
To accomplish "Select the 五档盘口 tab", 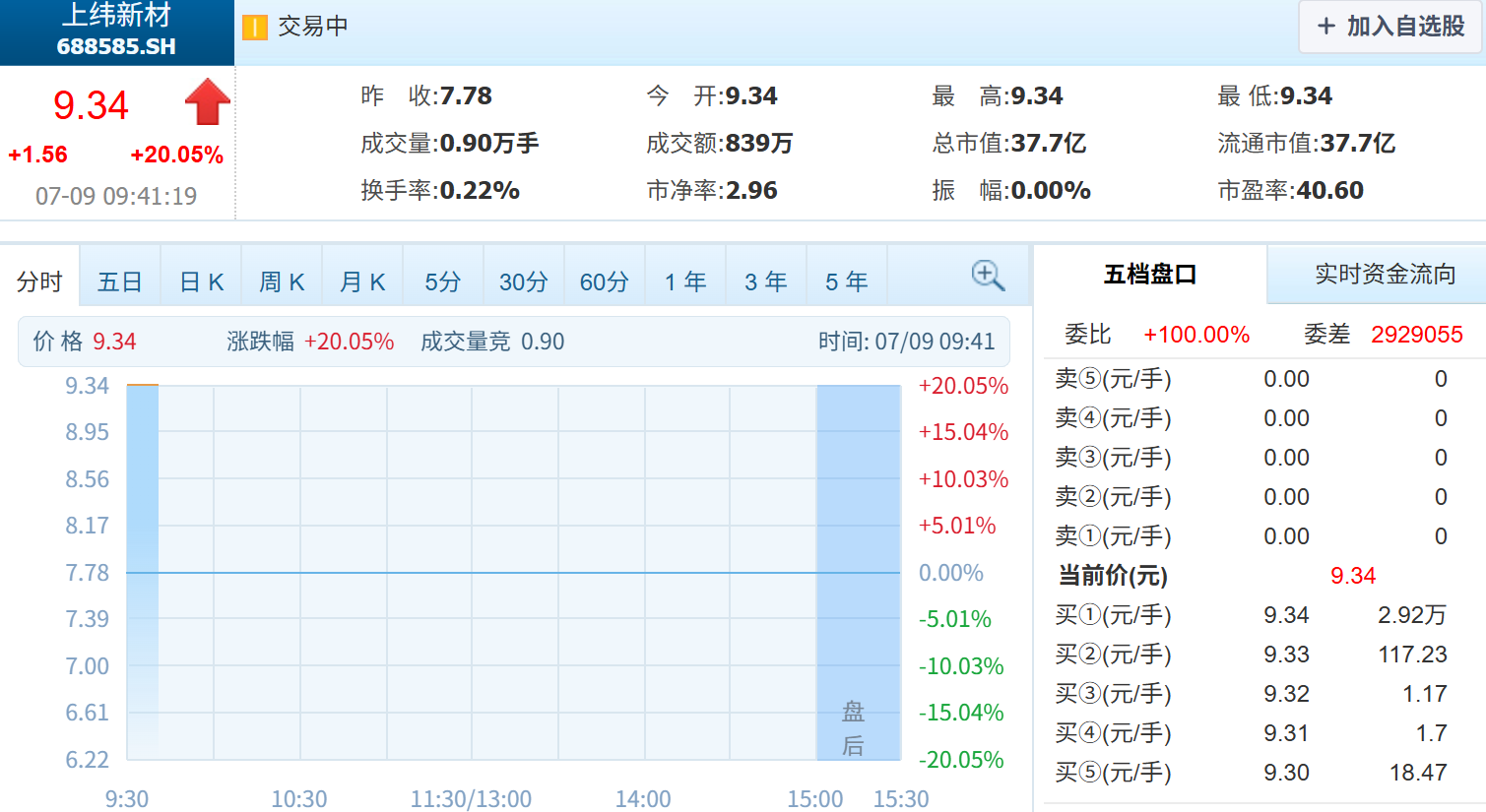I will click(1149, 275).
